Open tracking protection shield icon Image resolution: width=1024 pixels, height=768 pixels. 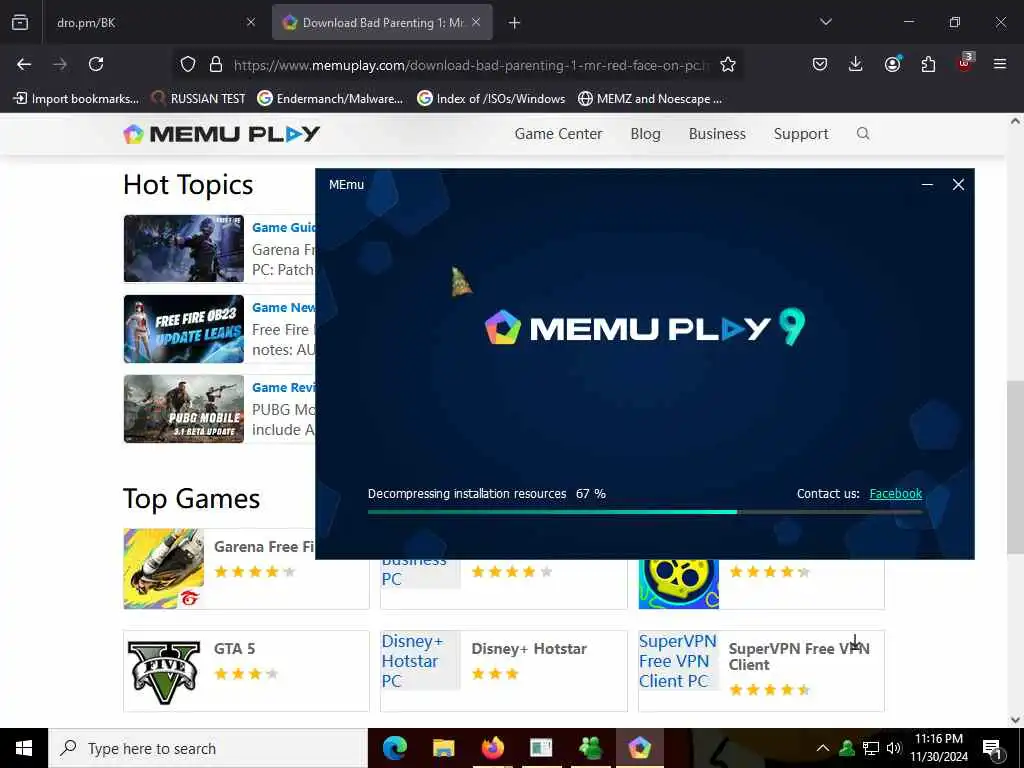point(188,64)
